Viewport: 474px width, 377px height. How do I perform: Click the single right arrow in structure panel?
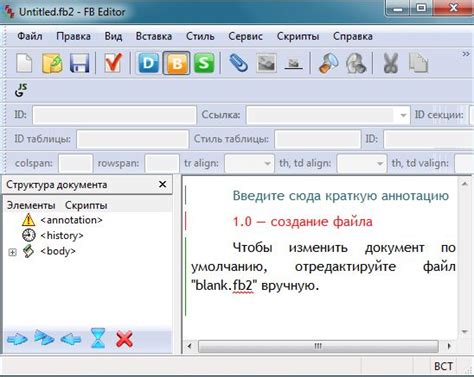pos(17,339)
